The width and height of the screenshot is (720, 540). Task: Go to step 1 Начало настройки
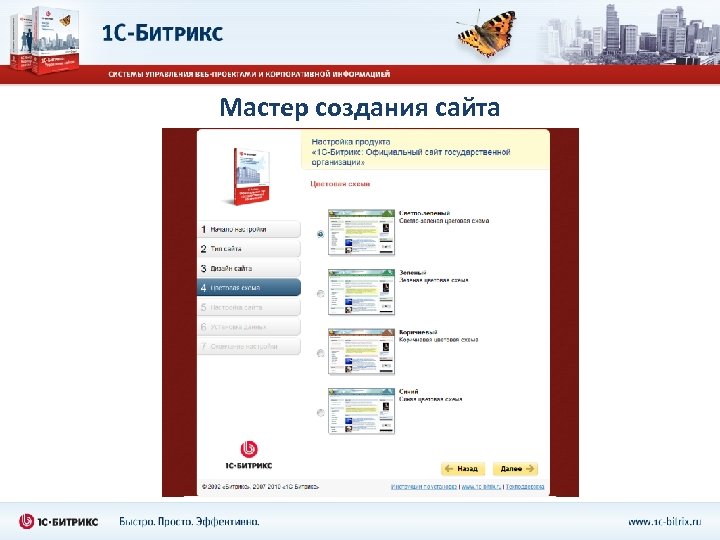[x=249, y=229]
